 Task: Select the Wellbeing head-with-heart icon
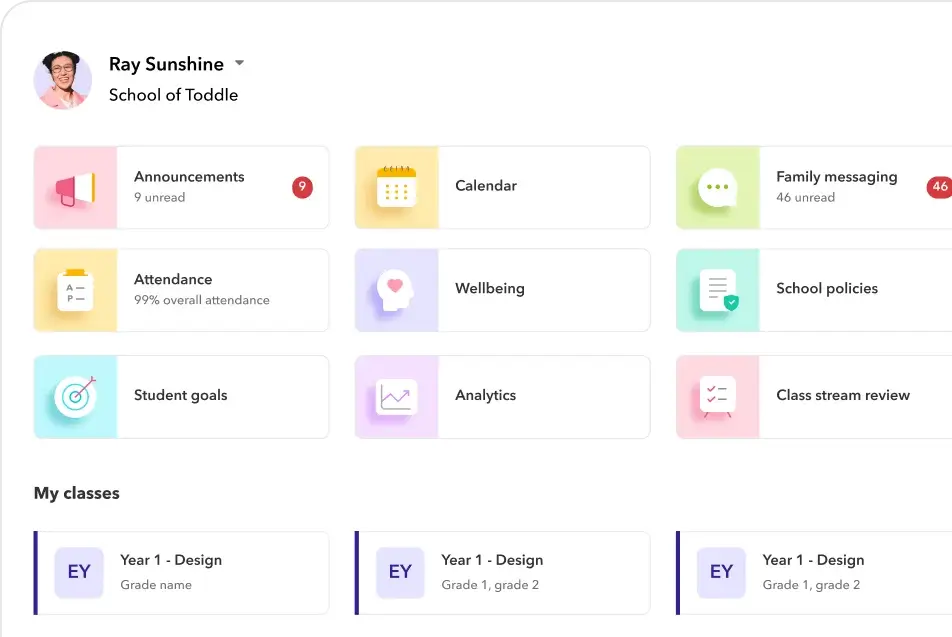click(x=396, y=290)
